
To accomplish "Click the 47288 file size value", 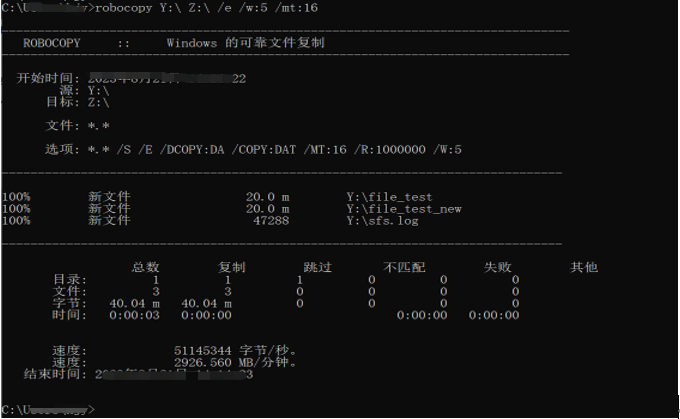I will [271, 221].
